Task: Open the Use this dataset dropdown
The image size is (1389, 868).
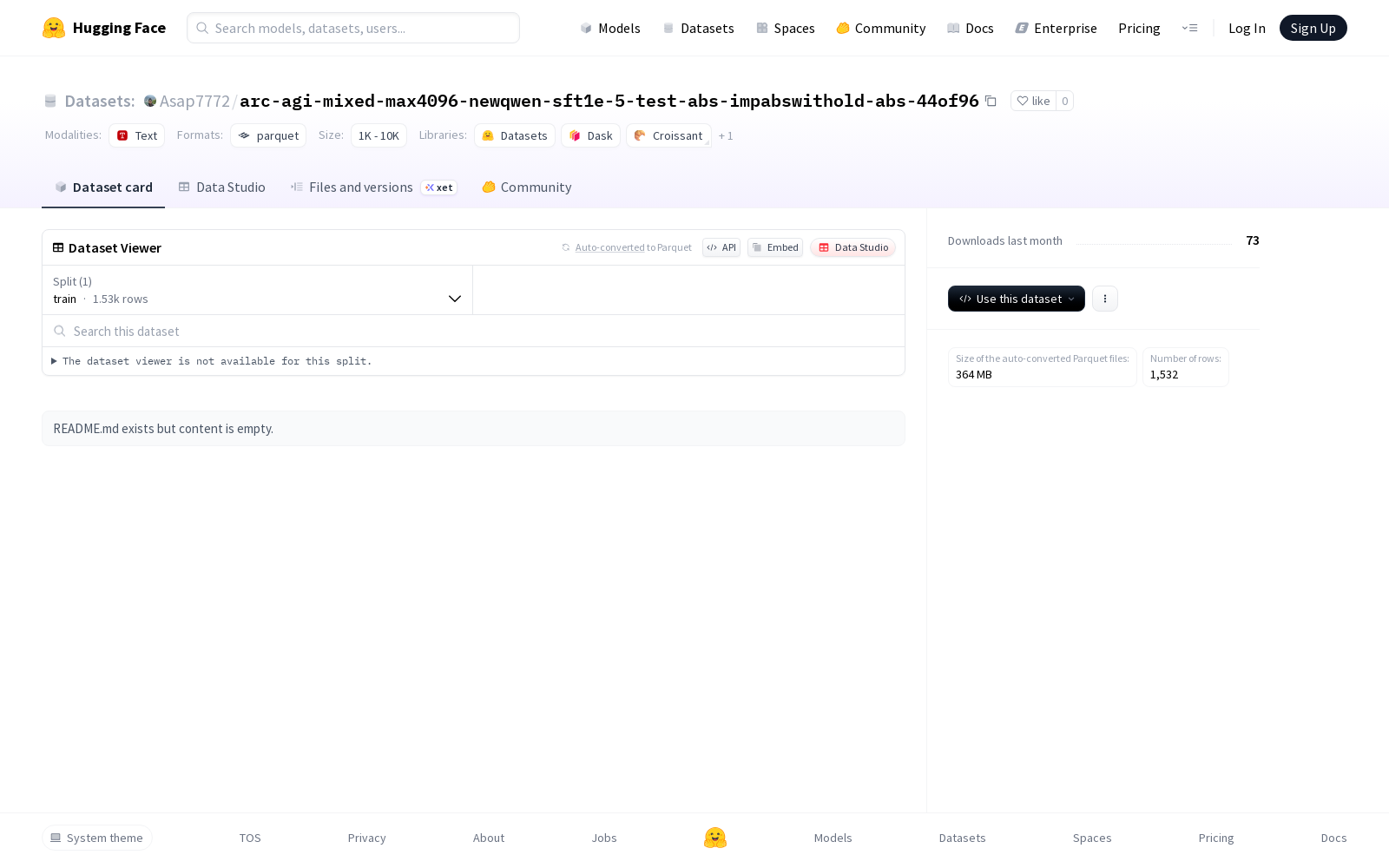Action: tap(1017, 299)
